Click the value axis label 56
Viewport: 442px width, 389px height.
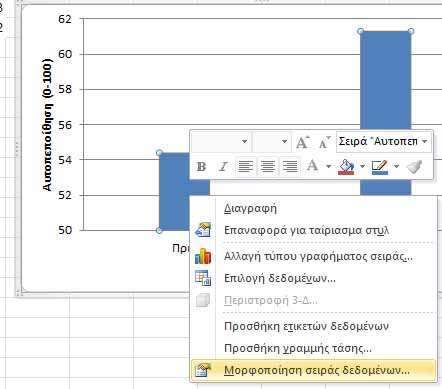65,125
